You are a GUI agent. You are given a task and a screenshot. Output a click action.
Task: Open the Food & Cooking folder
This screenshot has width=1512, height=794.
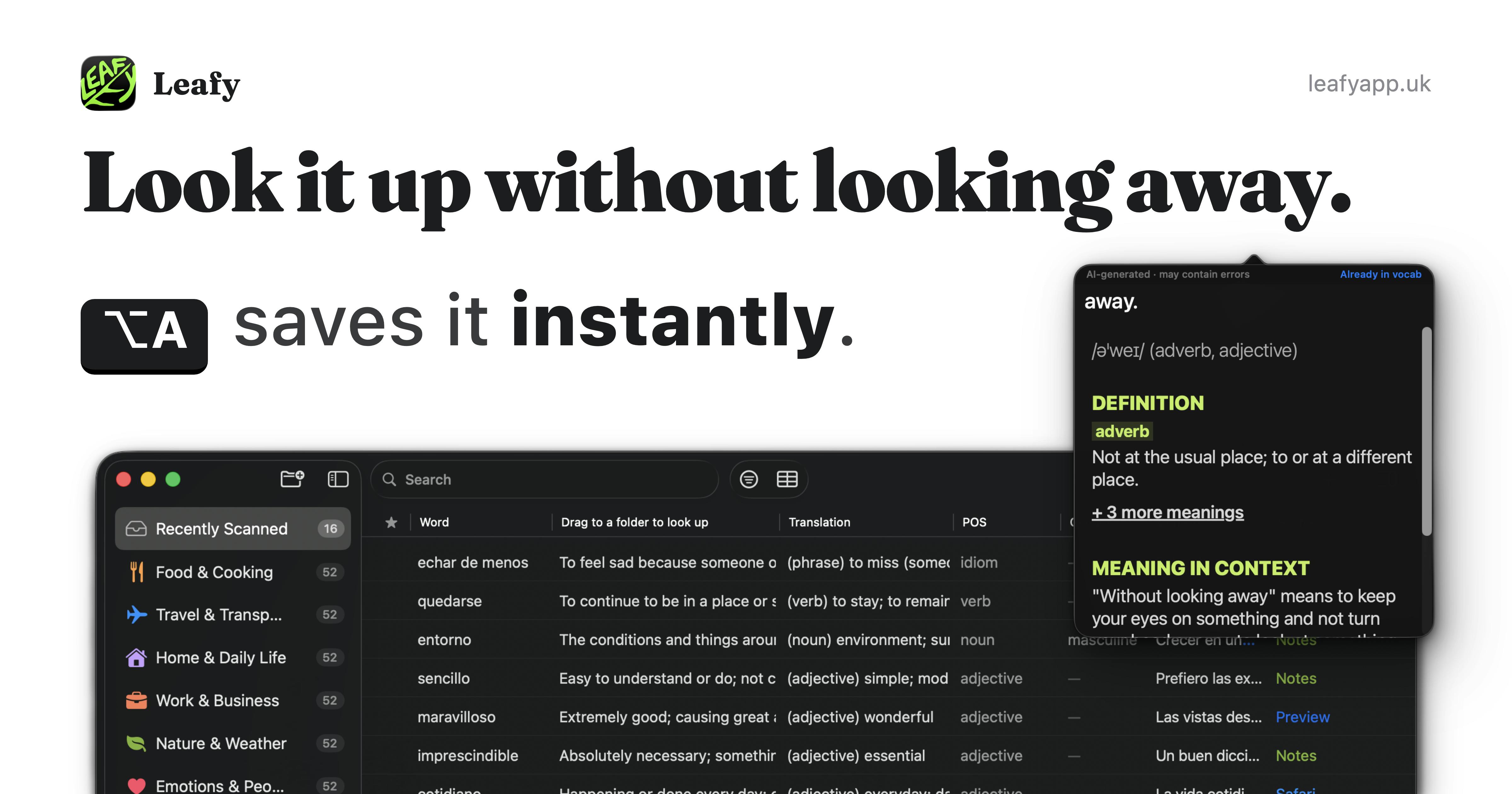pyautogui.click(x=233, y=572)
